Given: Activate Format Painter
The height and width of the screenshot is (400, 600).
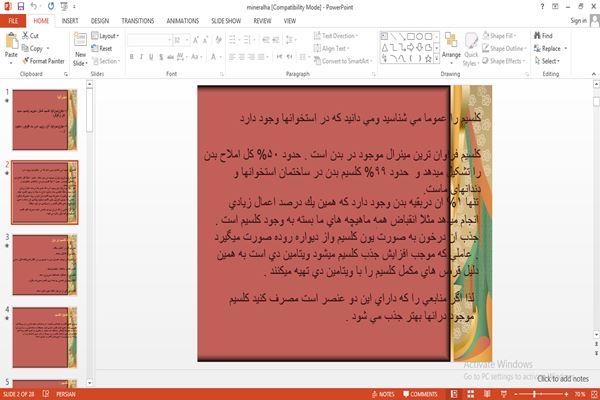Looking at the screenshot, I should (44, 61).
